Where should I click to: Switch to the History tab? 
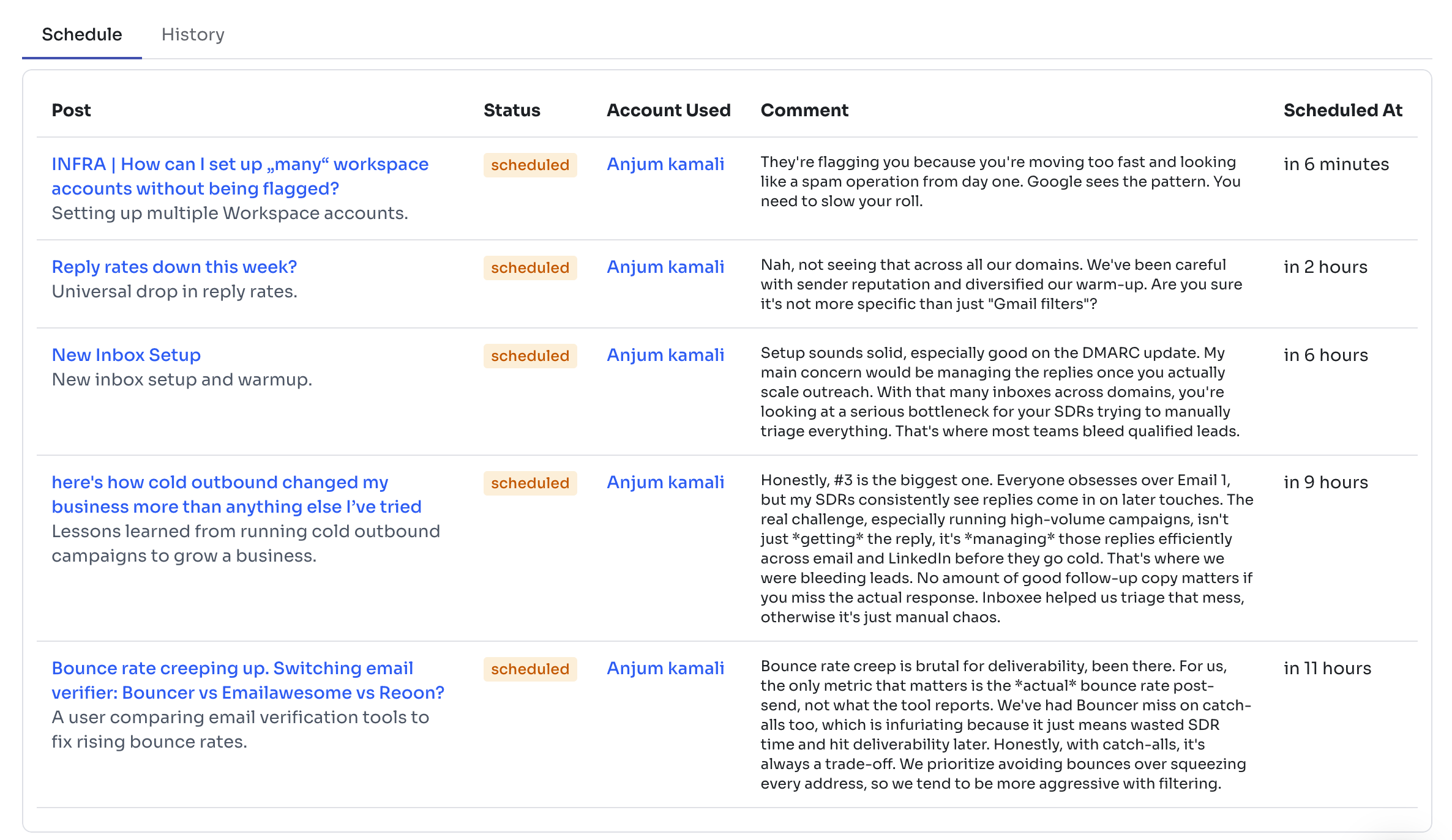[x=193, y=34]
